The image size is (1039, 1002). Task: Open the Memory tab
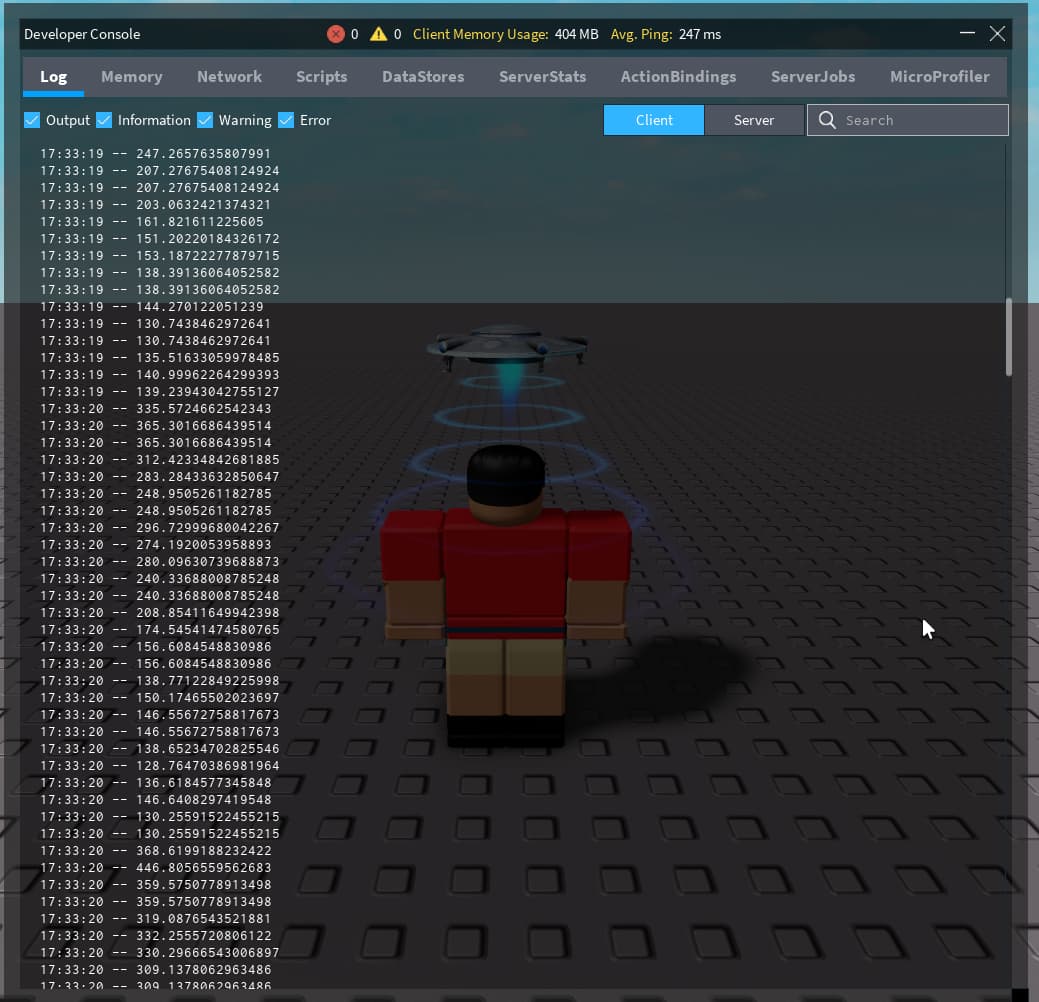132,77
